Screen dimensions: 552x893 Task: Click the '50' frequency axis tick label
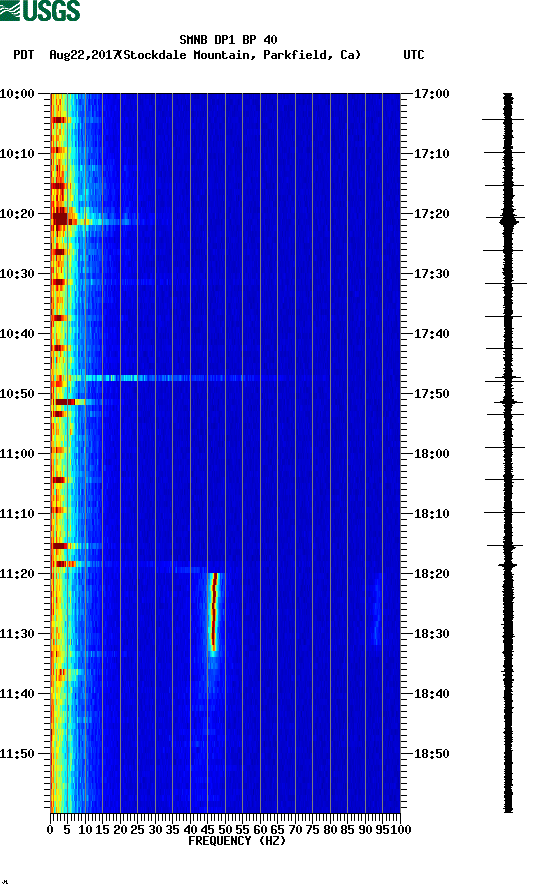point(225,830)
